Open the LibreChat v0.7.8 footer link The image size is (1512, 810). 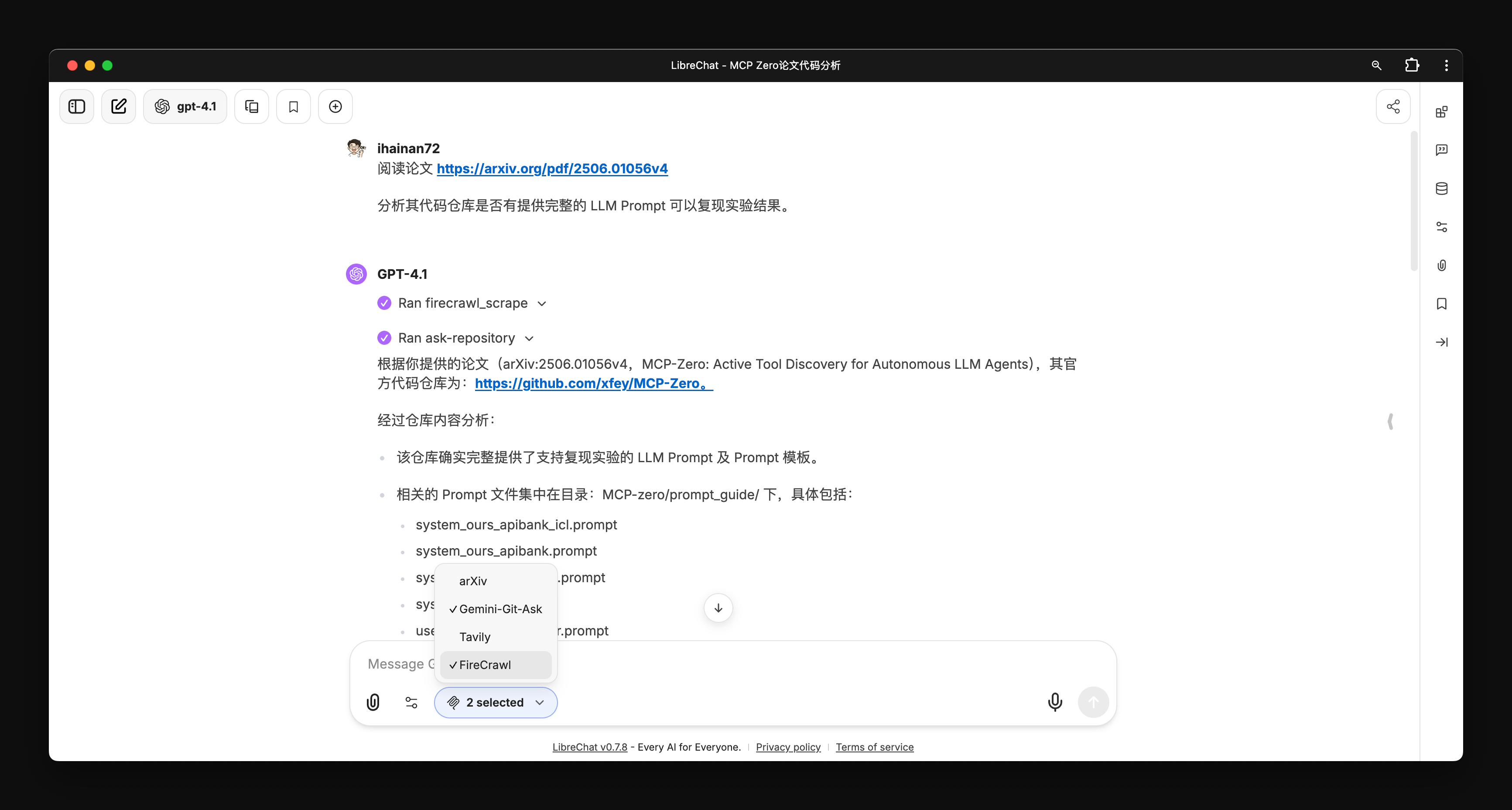[589, 747]
